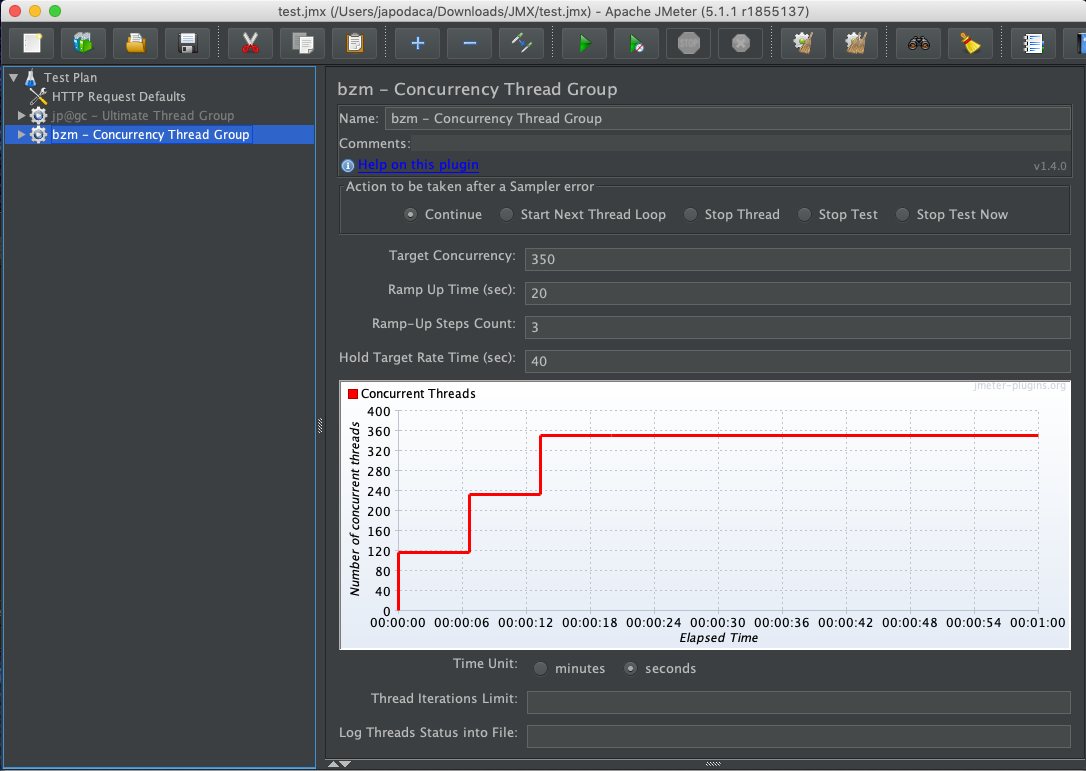Click the Stop test icon
Screen dimensions: 1086x771
(x=688, y=43)
